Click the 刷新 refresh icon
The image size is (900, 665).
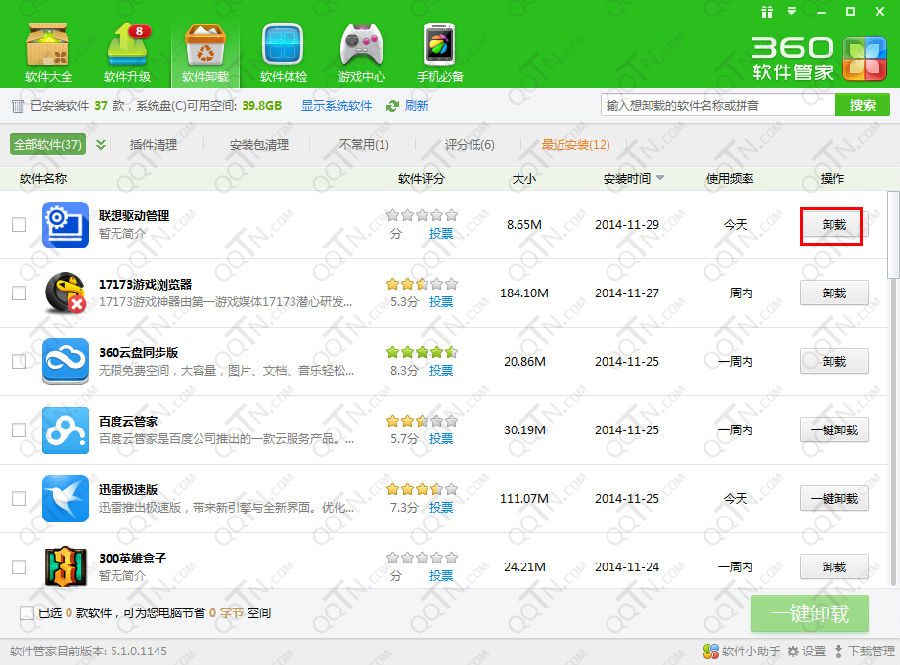click(x=393, y=106)
